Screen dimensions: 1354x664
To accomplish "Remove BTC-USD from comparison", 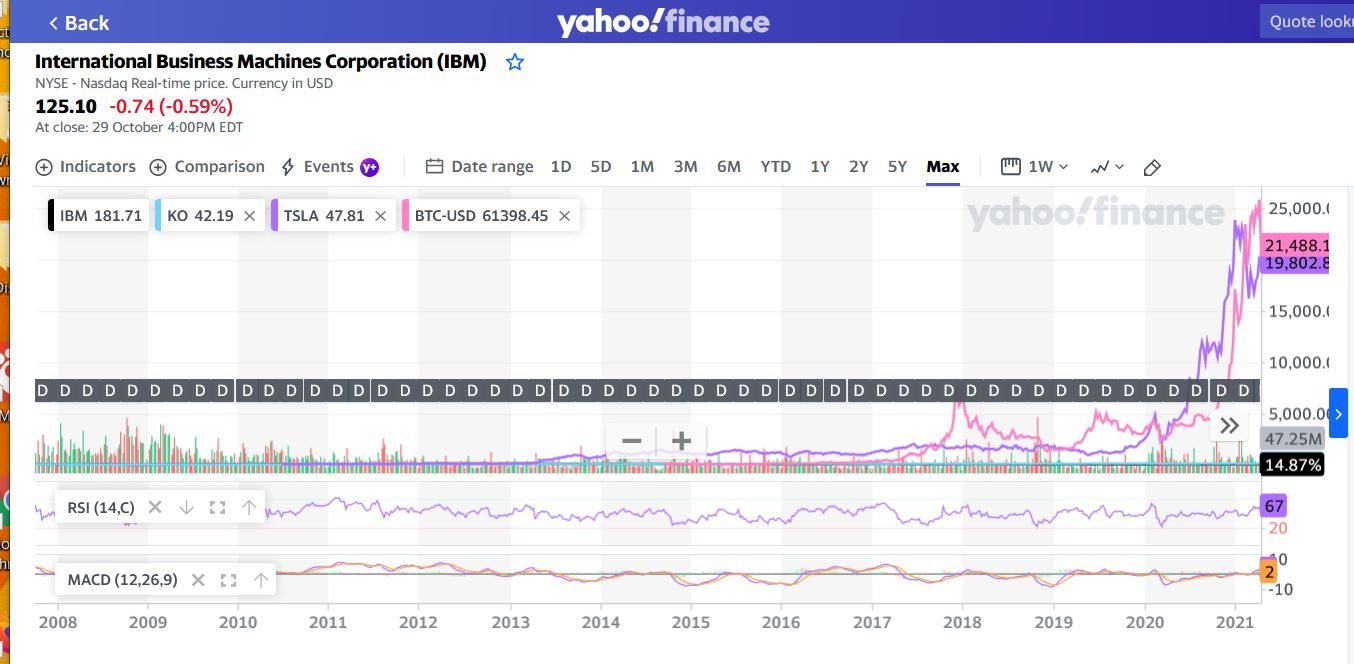I will click(564, 216).
